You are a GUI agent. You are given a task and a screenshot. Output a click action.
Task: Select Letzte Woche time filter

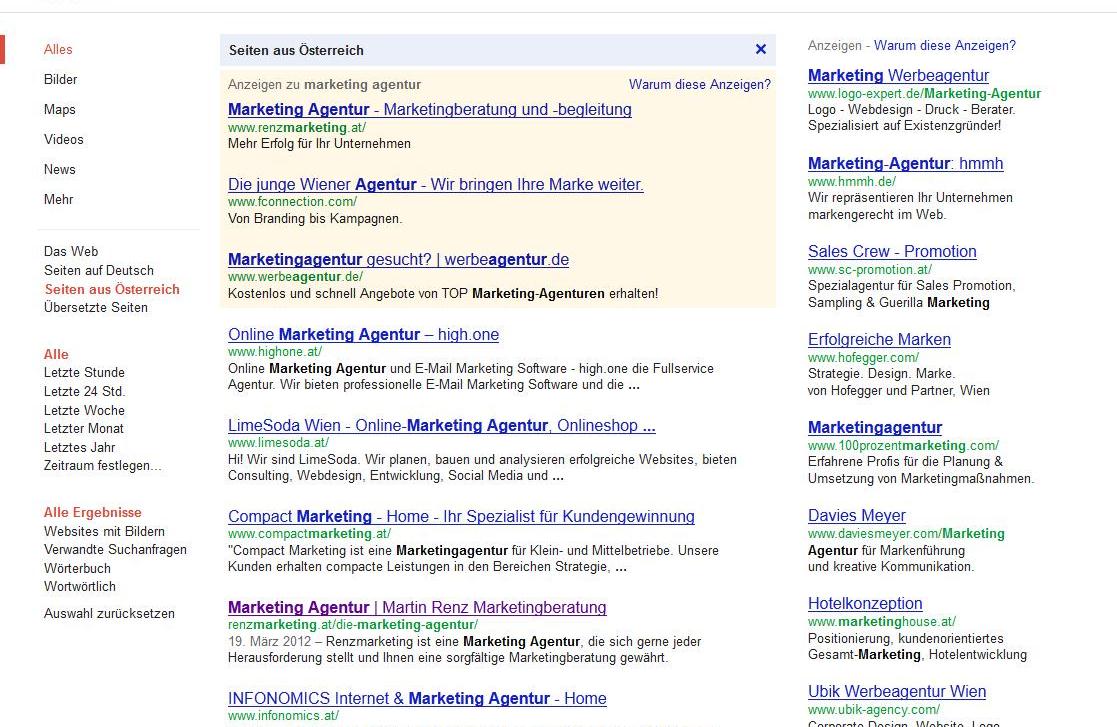tap(84, 409)
